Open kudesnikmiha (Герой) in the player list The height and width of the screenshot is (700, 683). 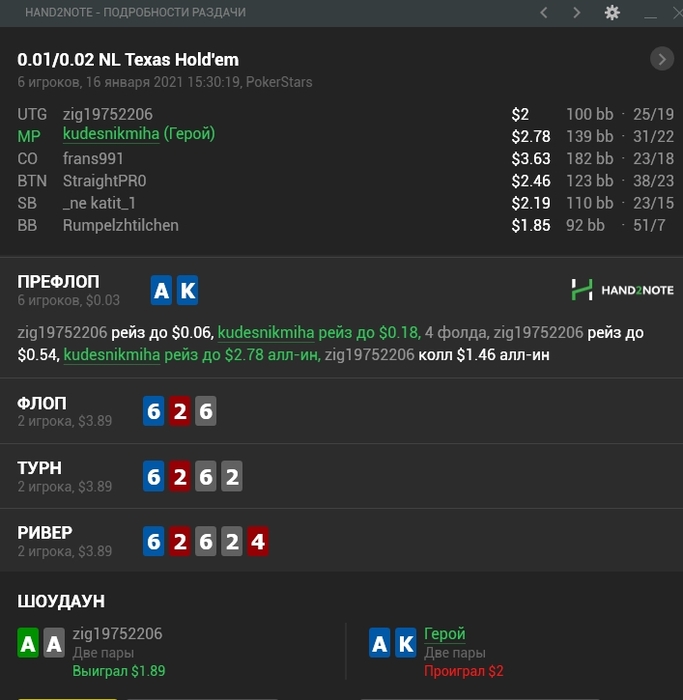click(x=139, y=134)
